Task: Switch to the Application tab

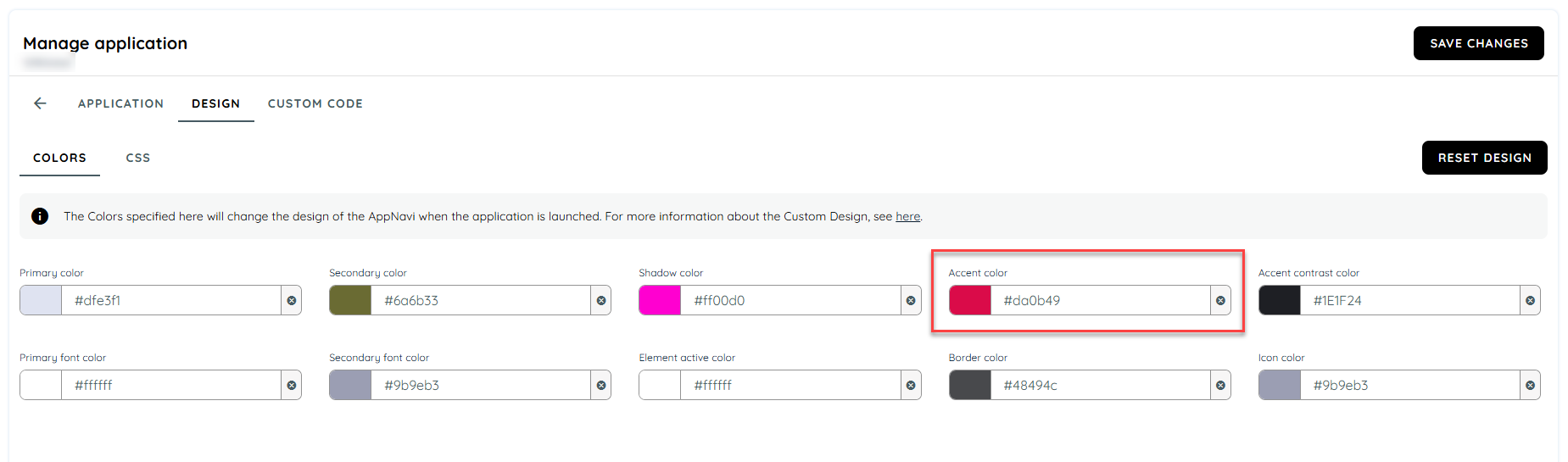Action: pyautogui.click(x=120, y=103)
